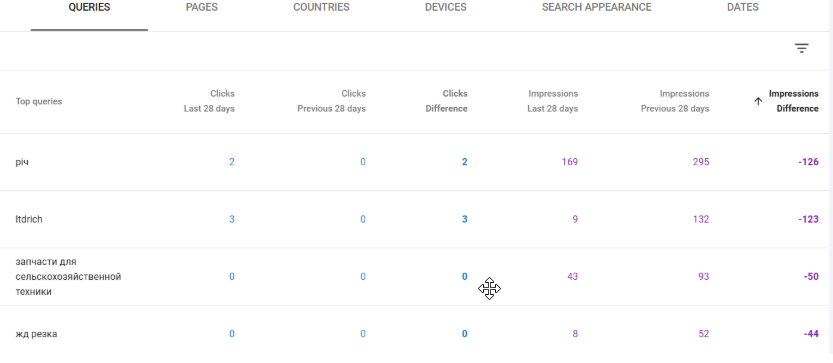Viewport: 833px width, 363px height.
Task: Sort by Impressions Last 28 days header
Action: tap(552, 101)
